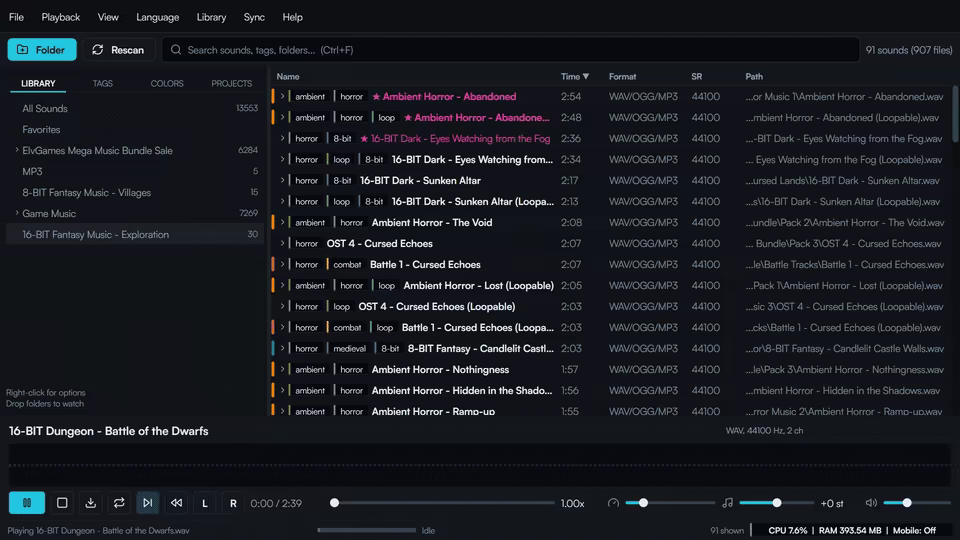
Task: Pause playback with the pause button
Action: pos(26,503)
